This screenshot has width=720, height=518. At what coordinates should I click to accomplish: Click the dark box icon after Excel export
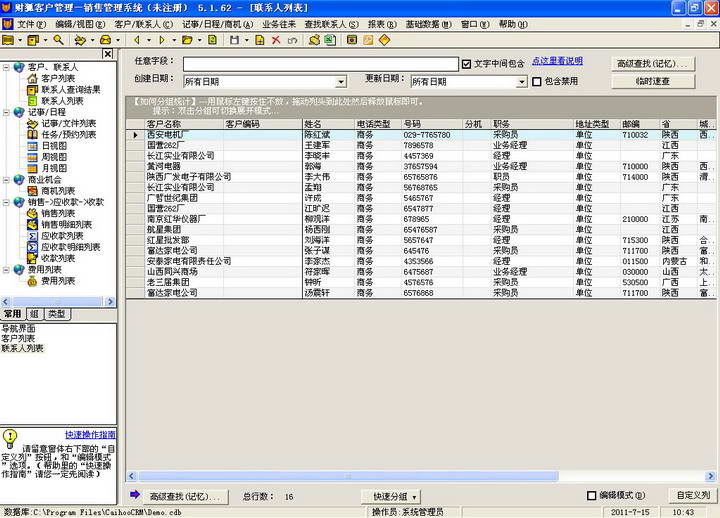click(x=352, y=40)
